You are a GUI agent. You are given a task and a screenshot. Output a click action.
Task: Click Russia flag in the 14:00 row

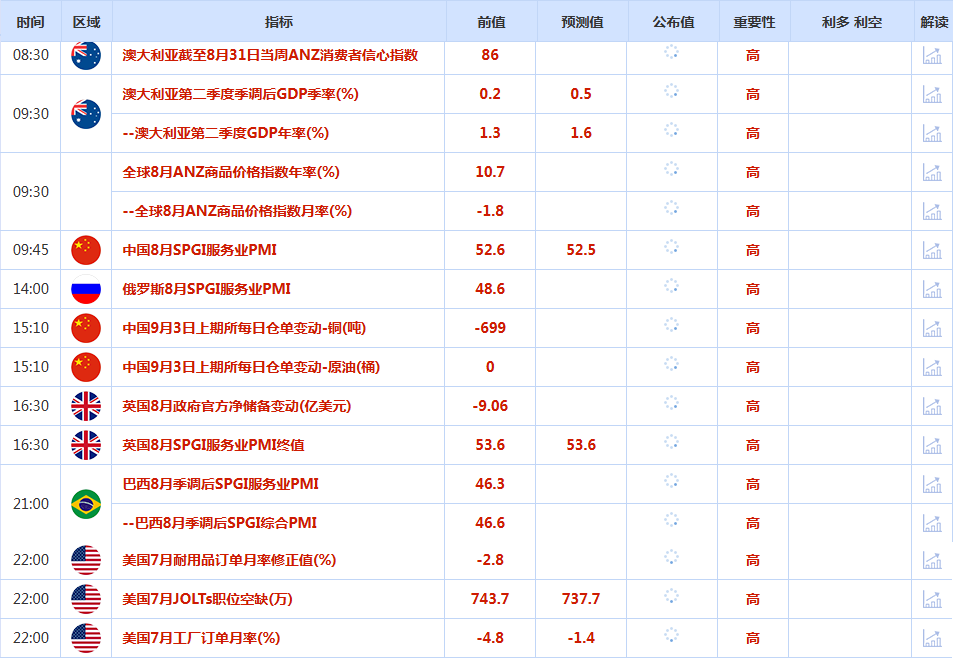pos(86,289)
